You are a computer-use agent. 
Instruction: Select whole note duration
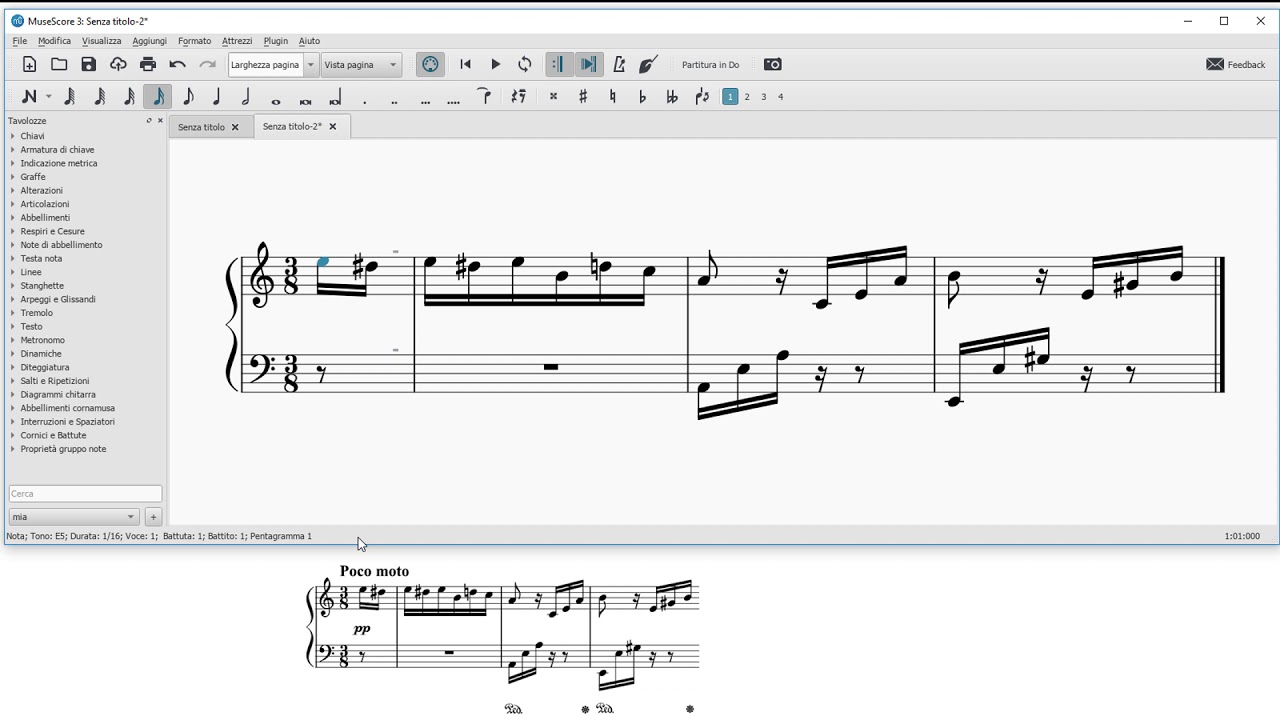click(x=276, y=100)
